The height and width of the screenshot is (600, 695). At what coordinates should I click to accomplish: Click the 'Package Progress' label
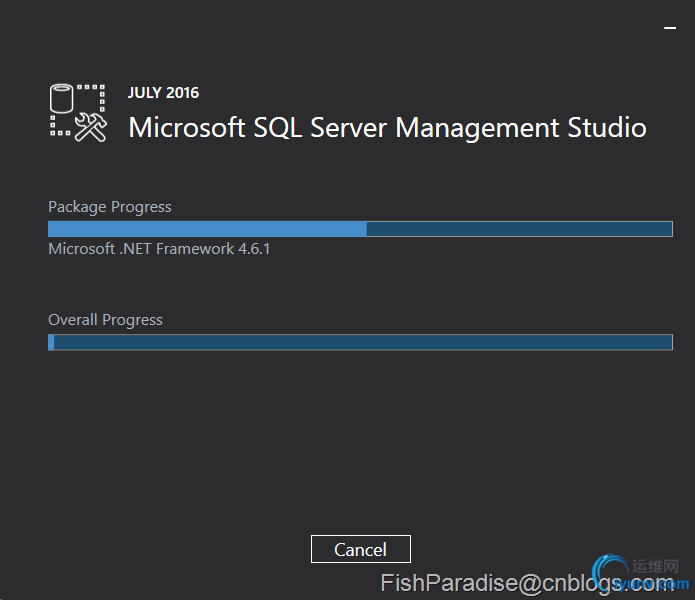(x=109, y=207)
